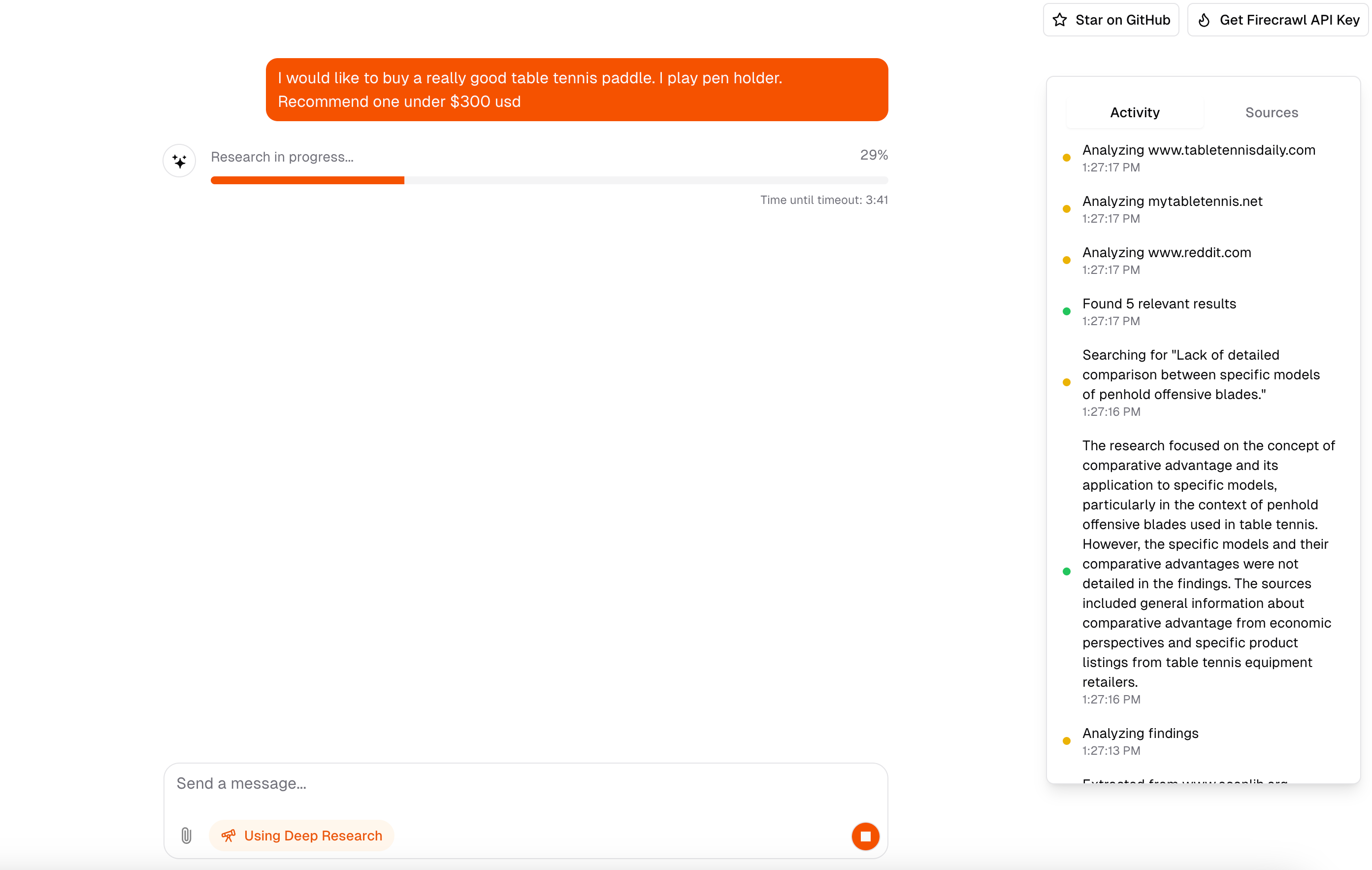This screenshot has height=870, width=1372.
Task: Switch to the Sources tab
Action: [1271, 112]
